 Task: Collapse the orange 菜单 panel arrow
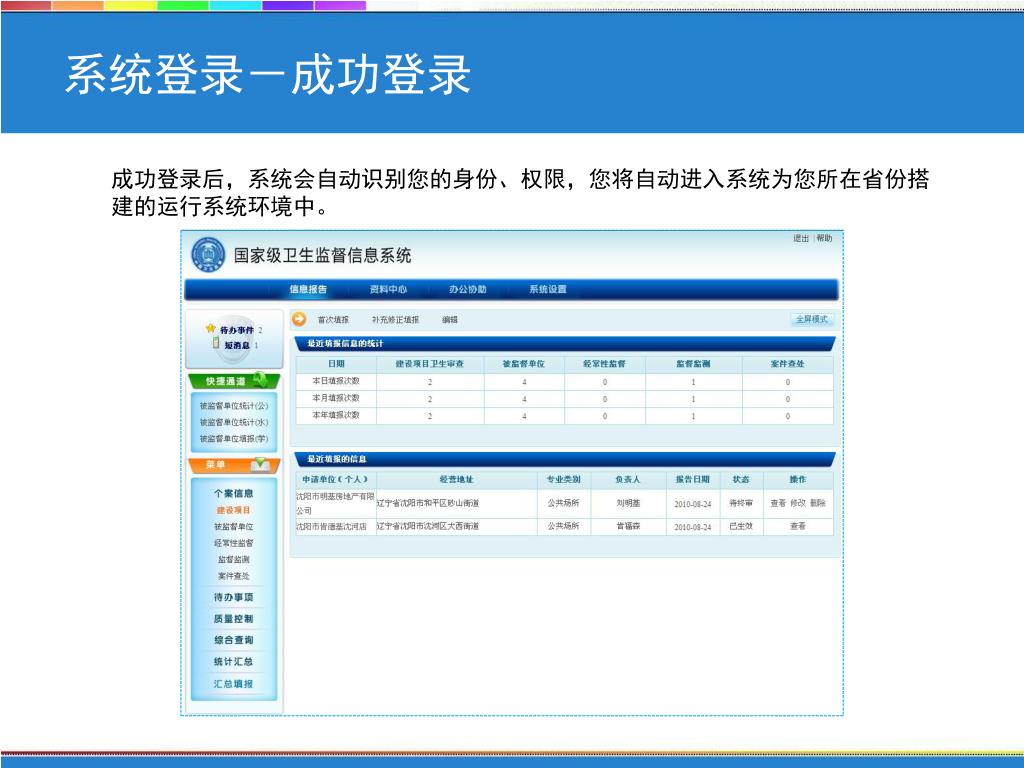point(260,465)
